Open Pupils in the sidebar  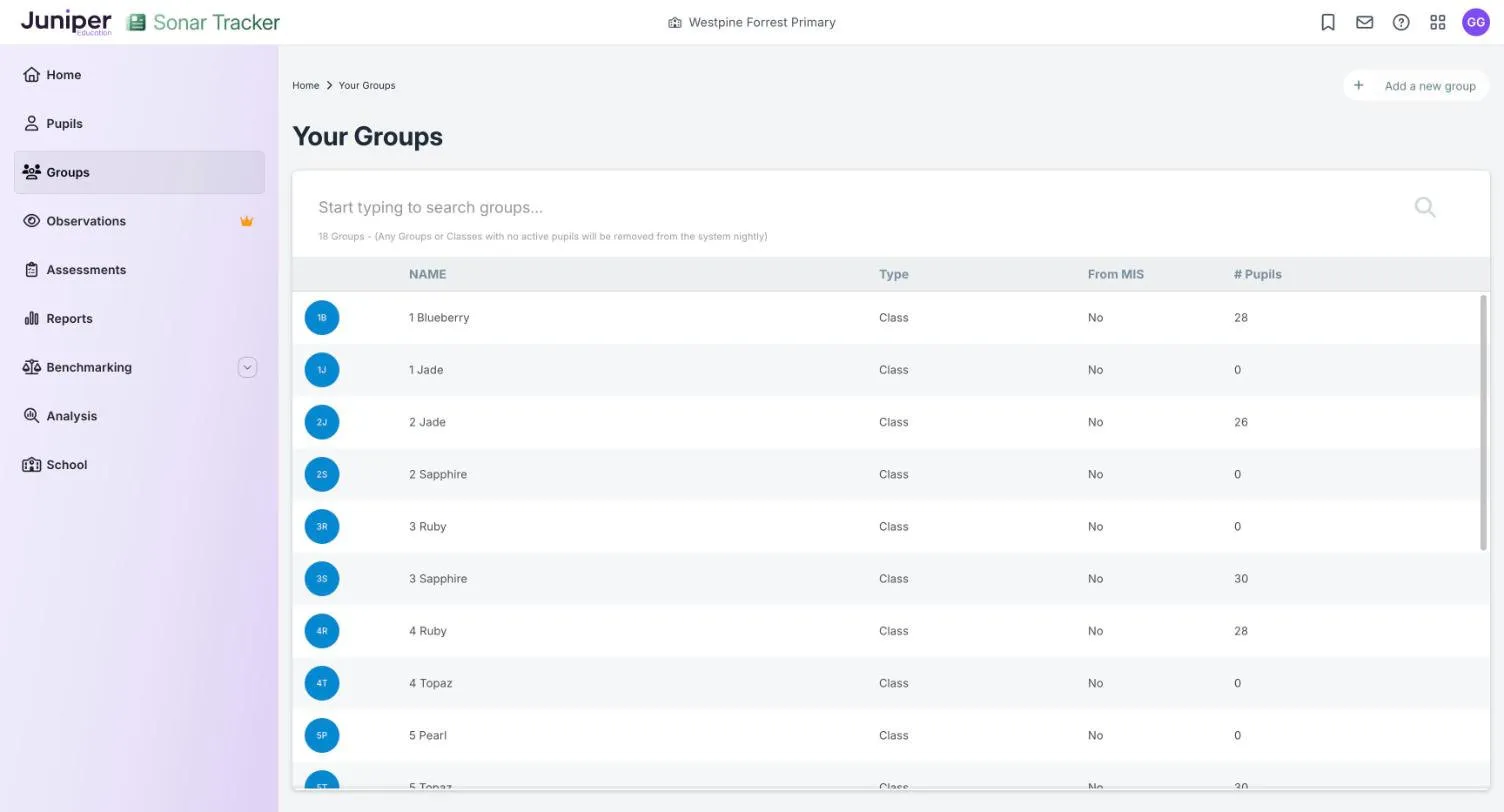pos(139,124)
